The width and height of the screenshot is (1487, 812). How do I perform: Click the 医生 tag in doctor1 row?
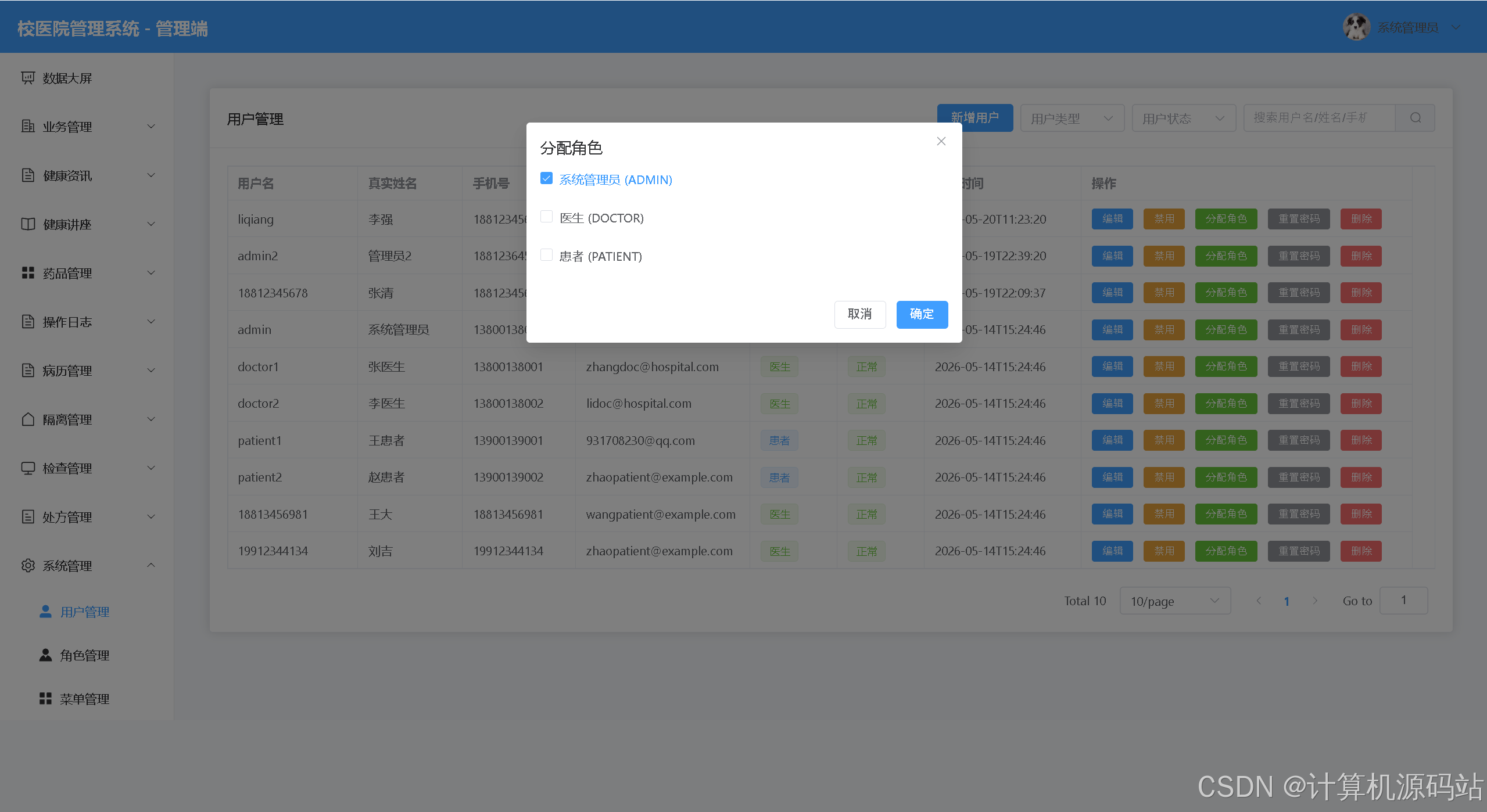[x=780, y=367]
